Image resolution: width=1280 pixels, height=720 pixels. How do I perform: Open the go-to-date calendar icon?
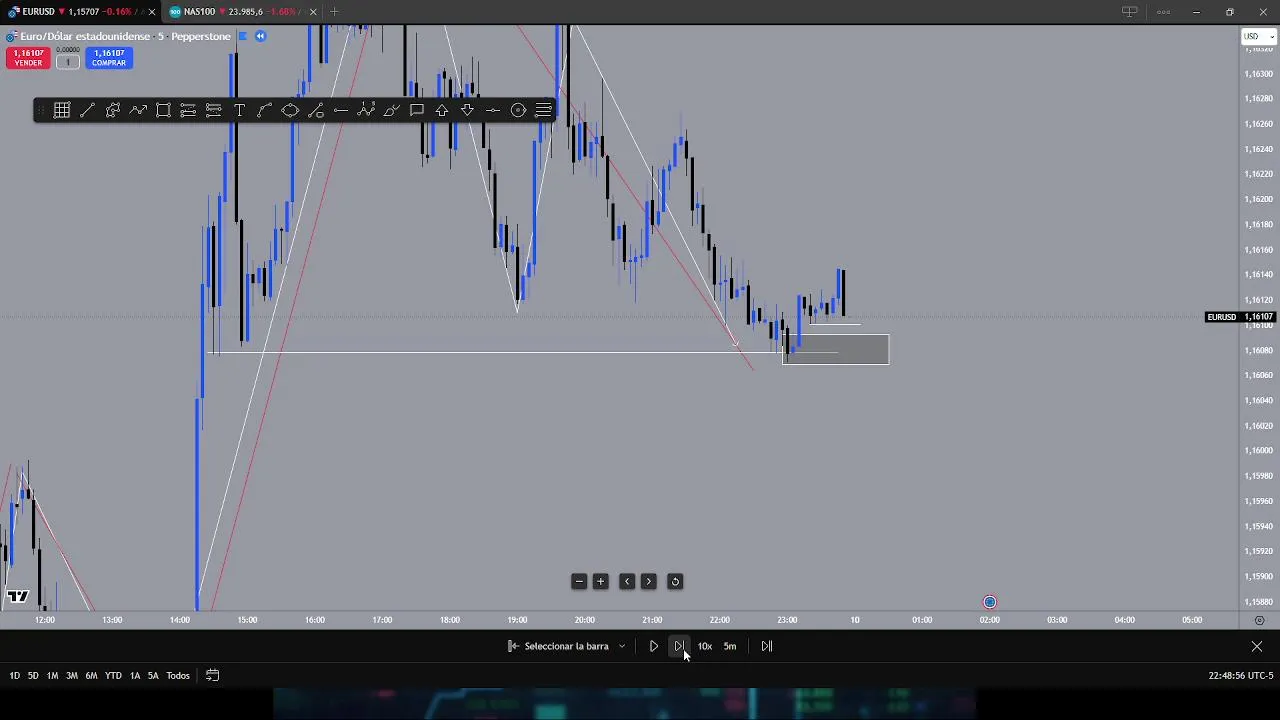212,675
